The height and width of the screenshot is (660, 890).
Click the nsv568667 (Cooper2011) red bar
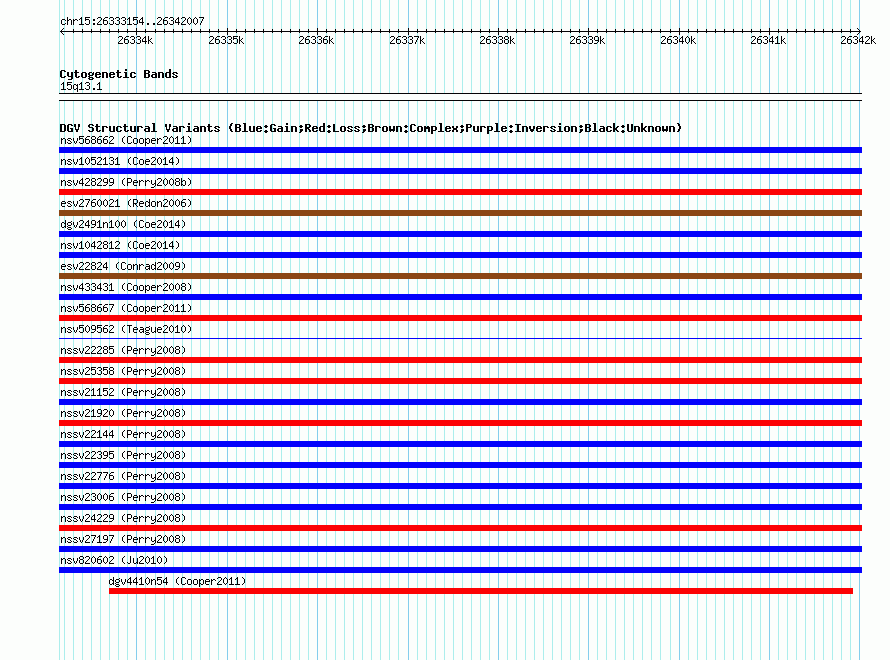(460, 318)
